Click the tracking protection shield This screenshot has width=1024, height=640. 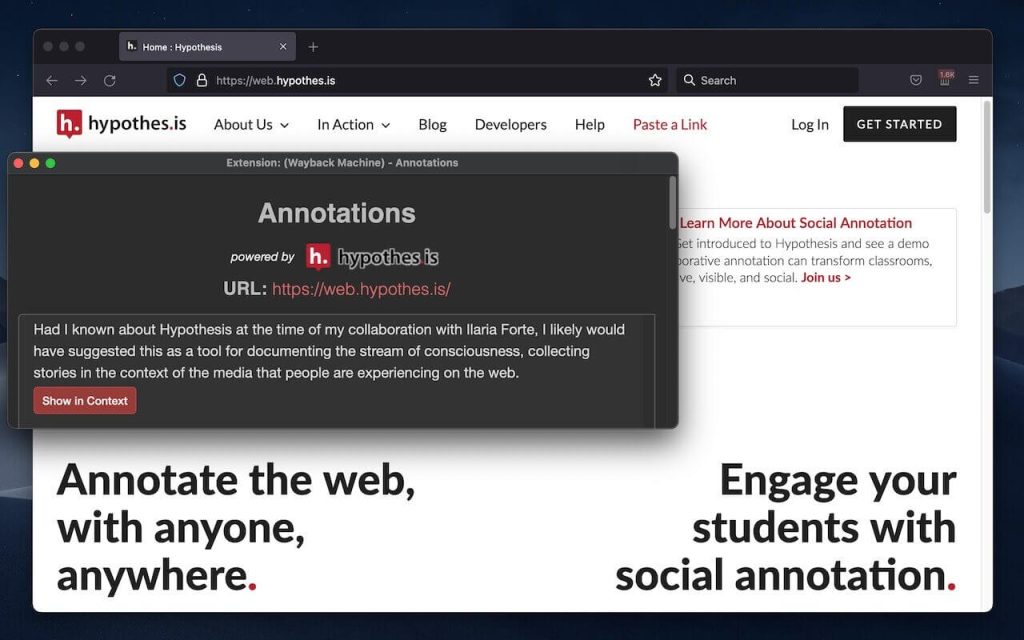coord(180,80)
